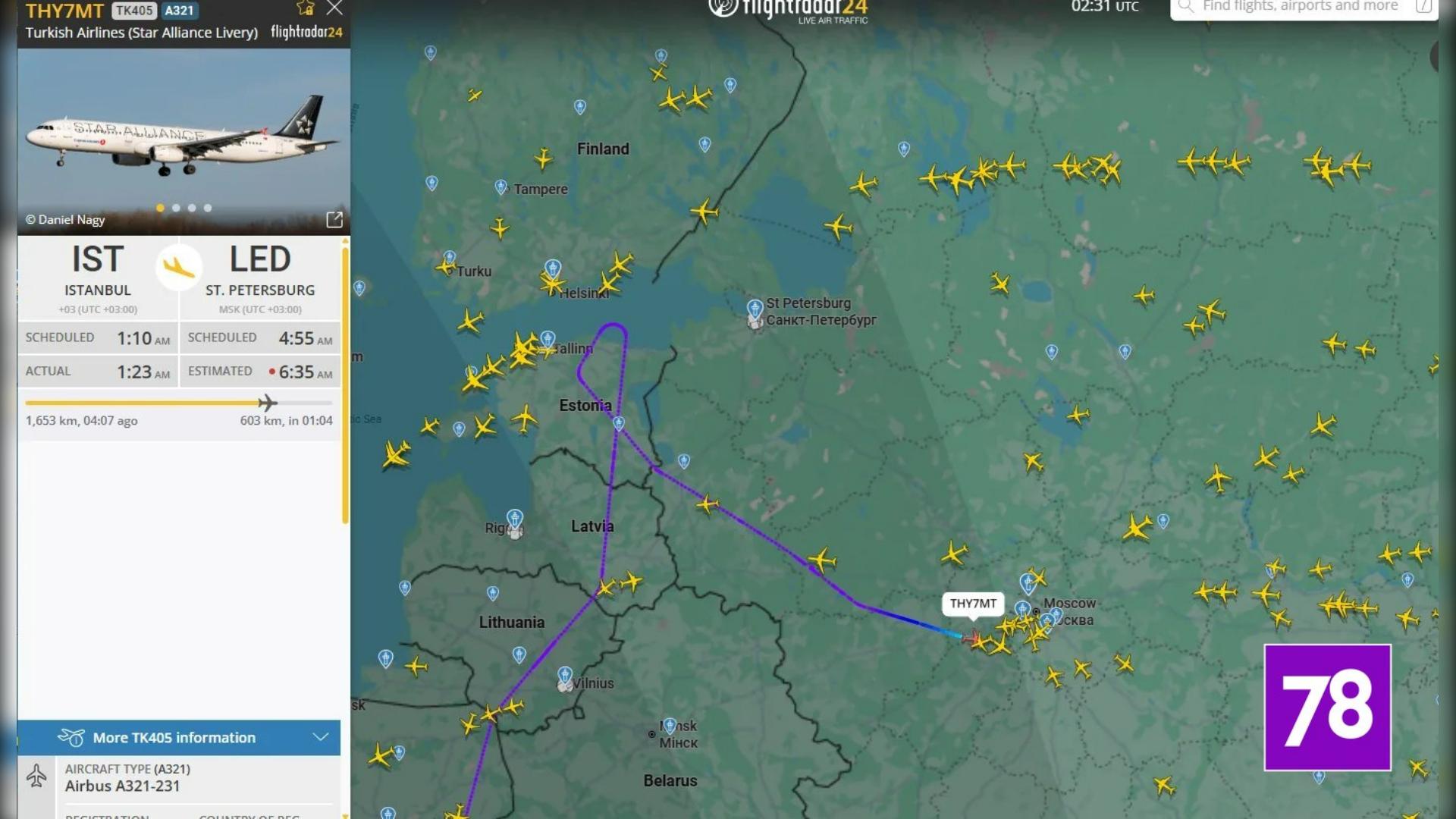Click the flight progress bar plane marker
This screenshot has width=1456, height=819.
266,403
